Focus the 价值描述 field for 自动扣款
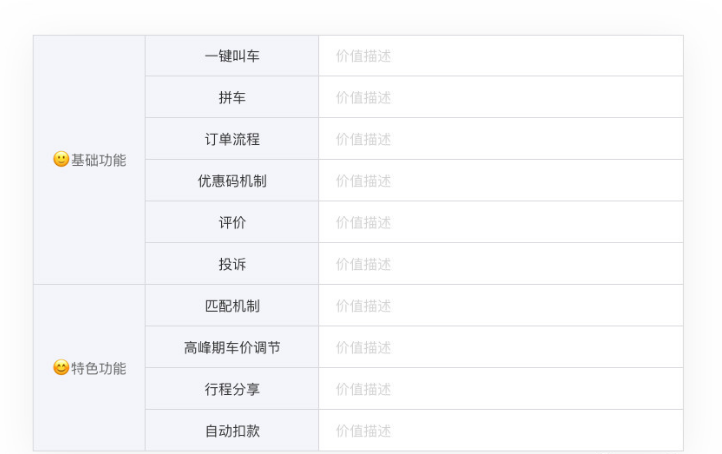Viewport: 722px width, 454px height. [500, 431]
